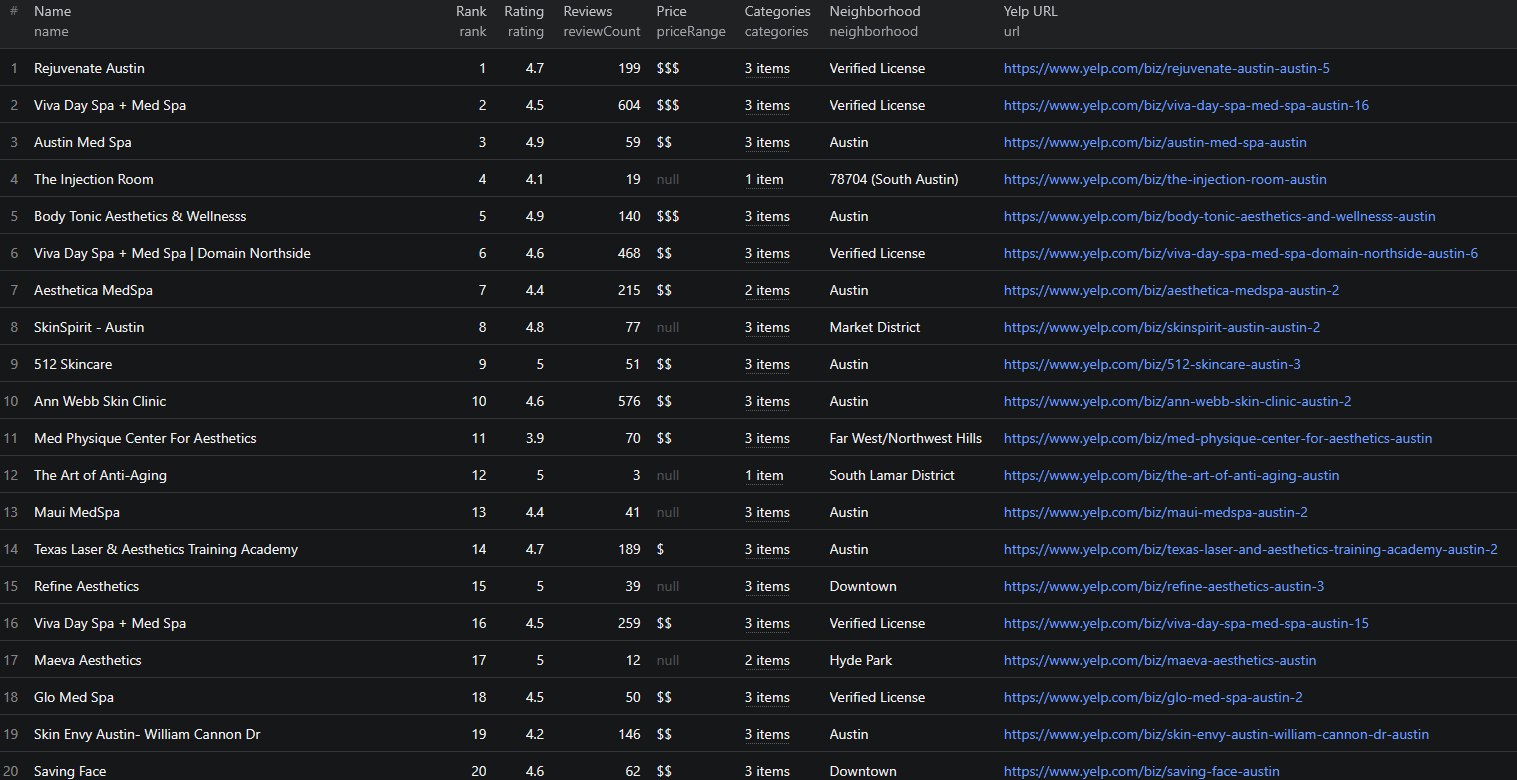Click the Categories column header
Screen dimensions: 1517x780
[778, 11]
